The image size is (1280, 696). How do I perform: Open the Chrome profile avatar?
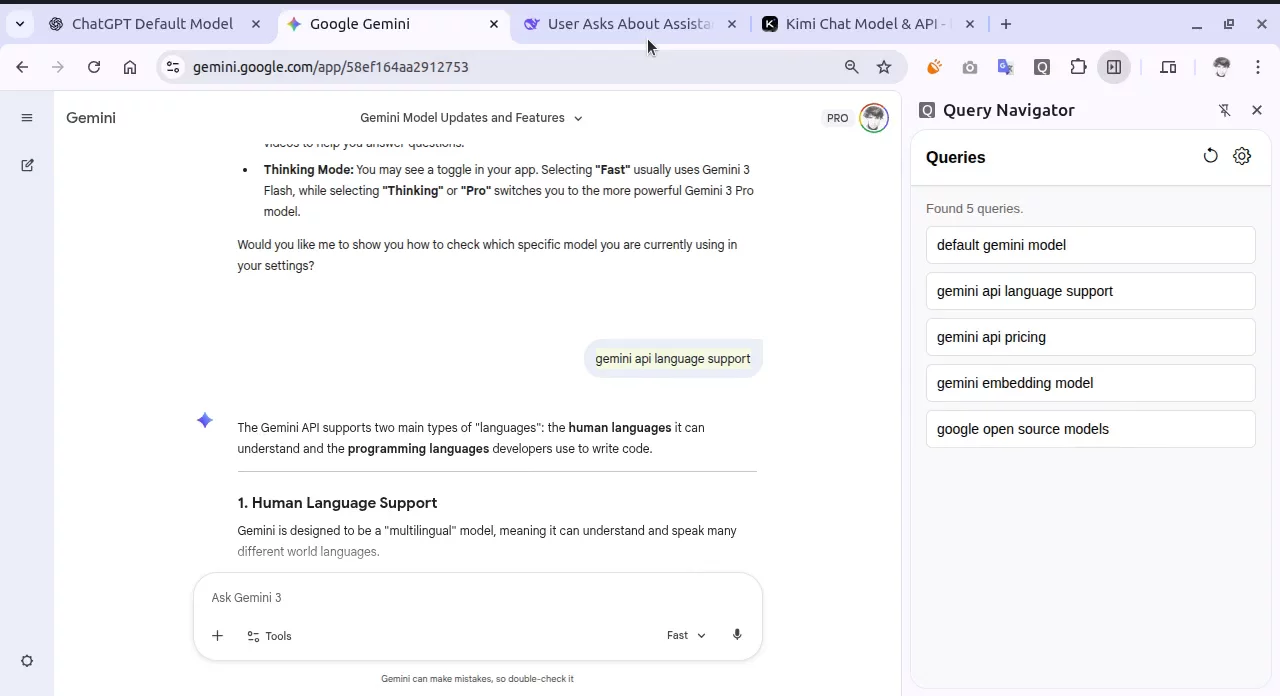[1221, 67]
